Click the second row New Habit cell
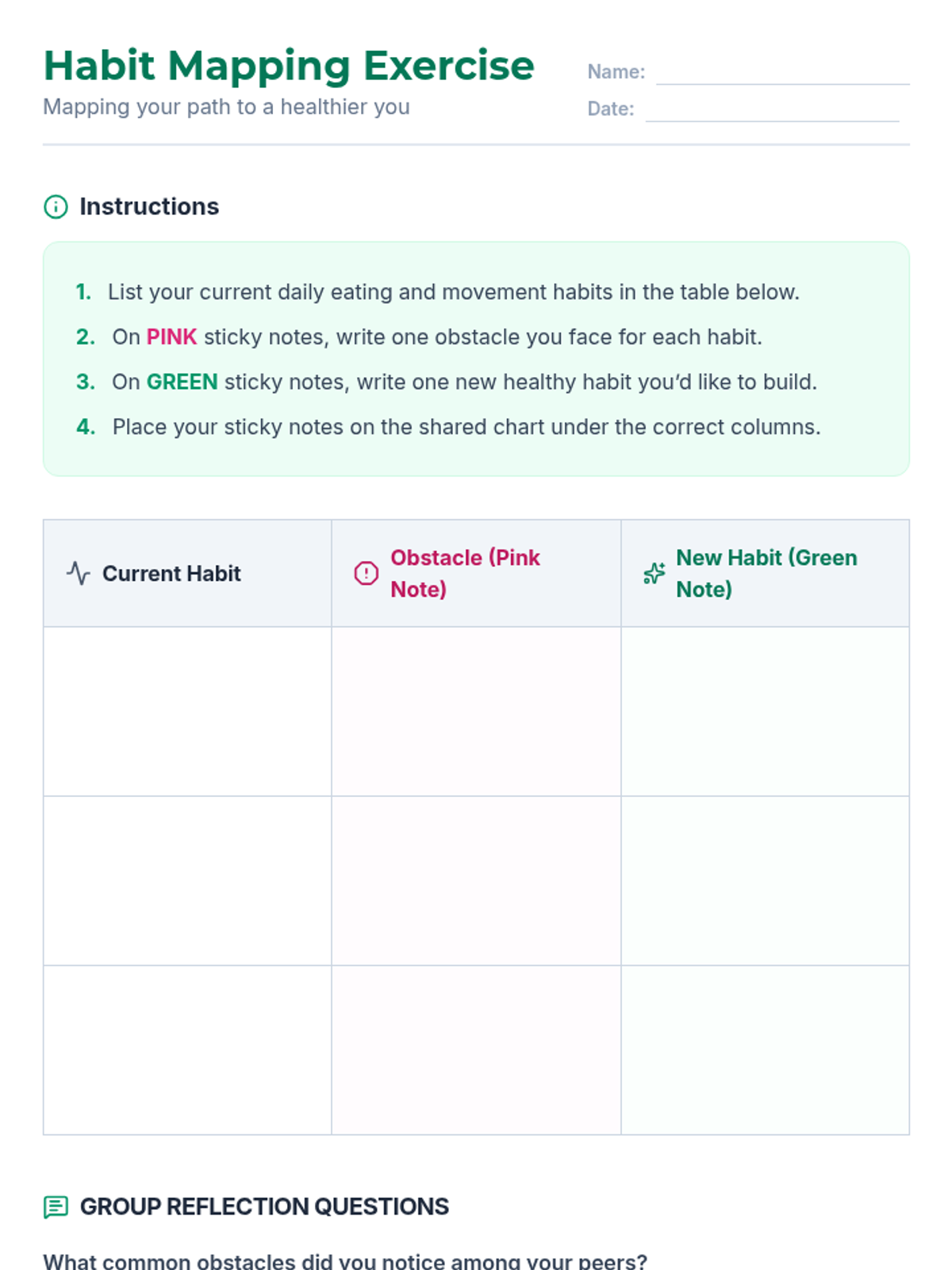The height and width of the screenshot is (1270, 952). (x=765, y=880)
